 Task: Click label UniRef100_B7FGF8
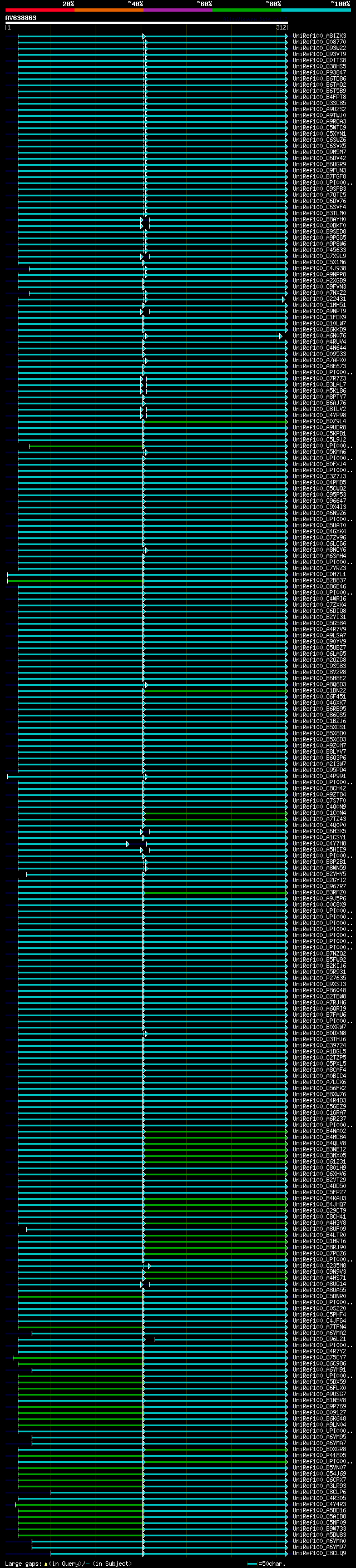click(x=319, y=176)
